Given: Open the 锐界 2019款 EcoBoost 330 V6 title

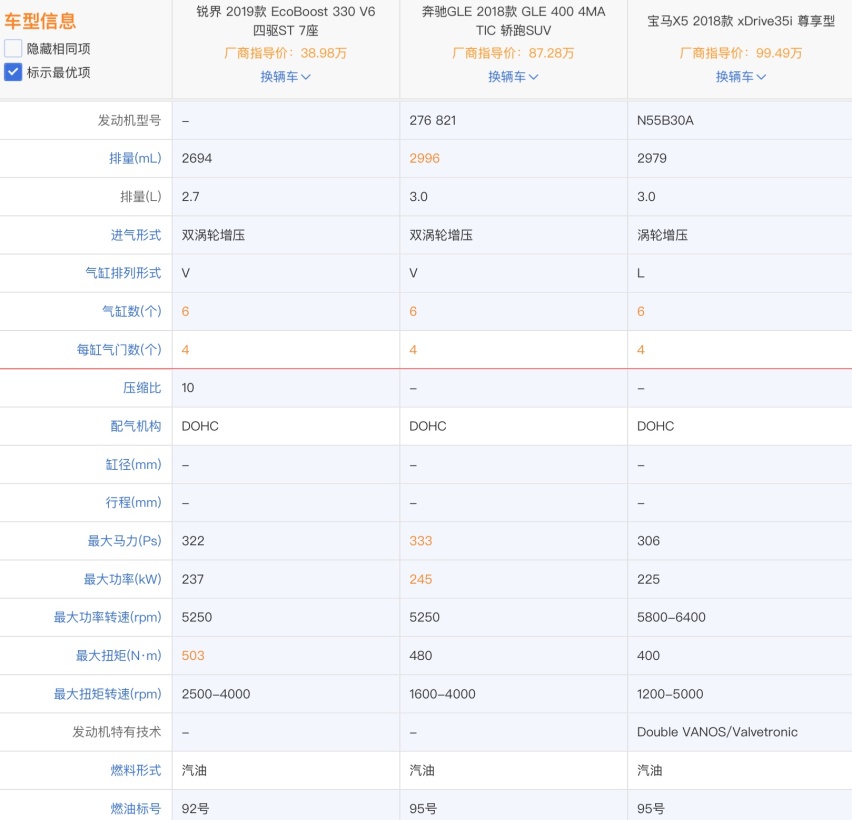Looking at the screenshot, I should pyautogui.click(x=285, y=21).
